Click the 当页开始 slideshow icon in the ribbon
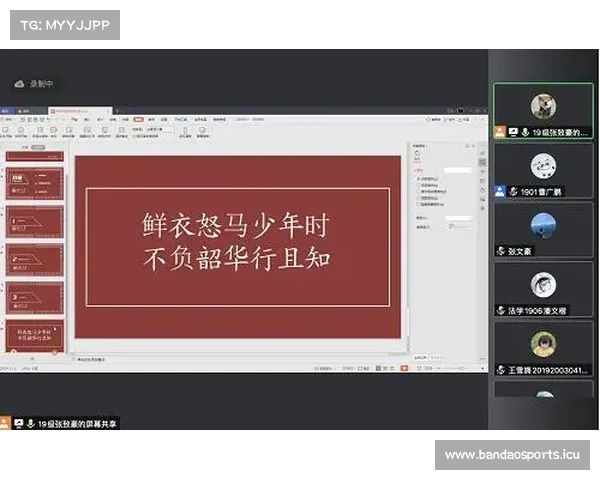Viewport: 600px width, 480px height. pyautogui.click(x=21, y=130)
